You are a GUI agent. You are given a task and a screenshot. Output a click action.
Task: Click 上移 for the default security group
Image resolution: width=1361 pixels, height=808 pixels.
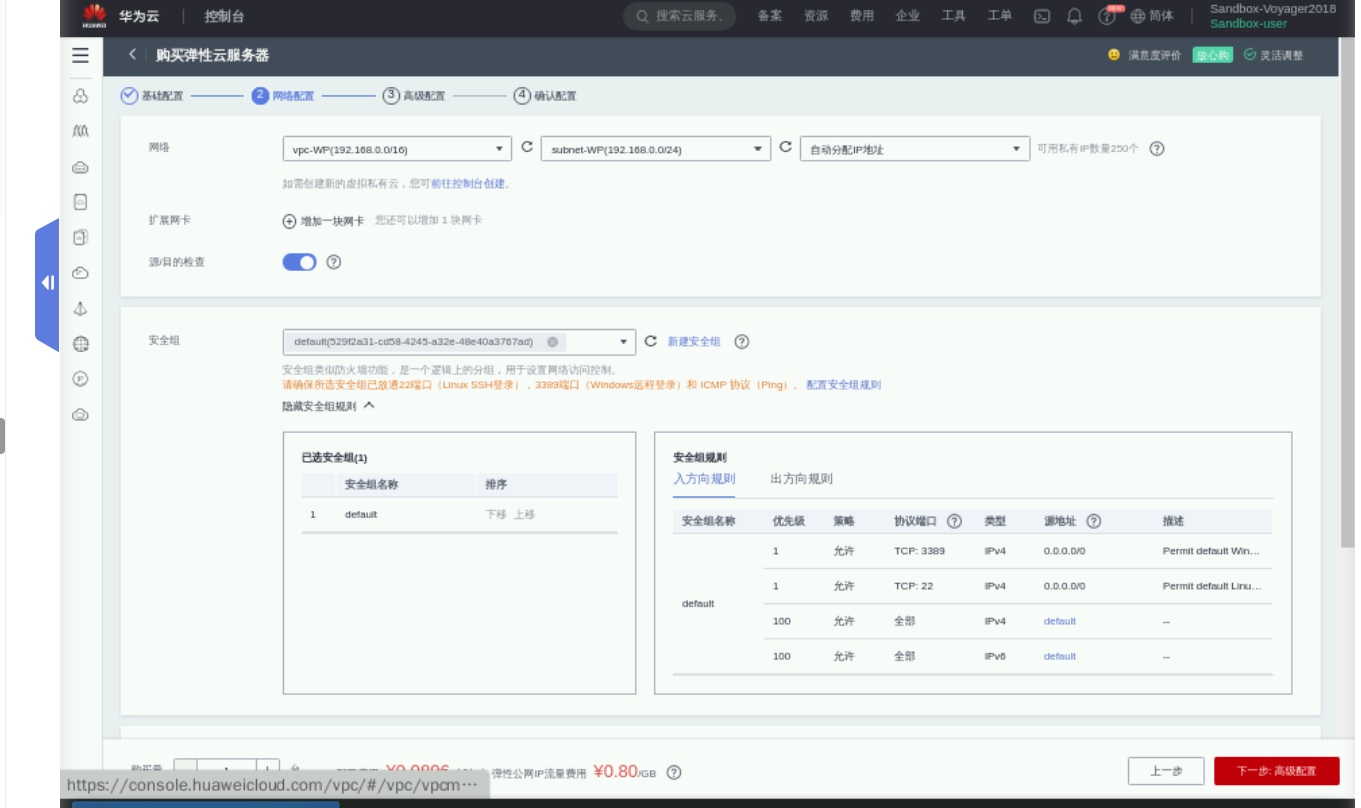[524, 514]
